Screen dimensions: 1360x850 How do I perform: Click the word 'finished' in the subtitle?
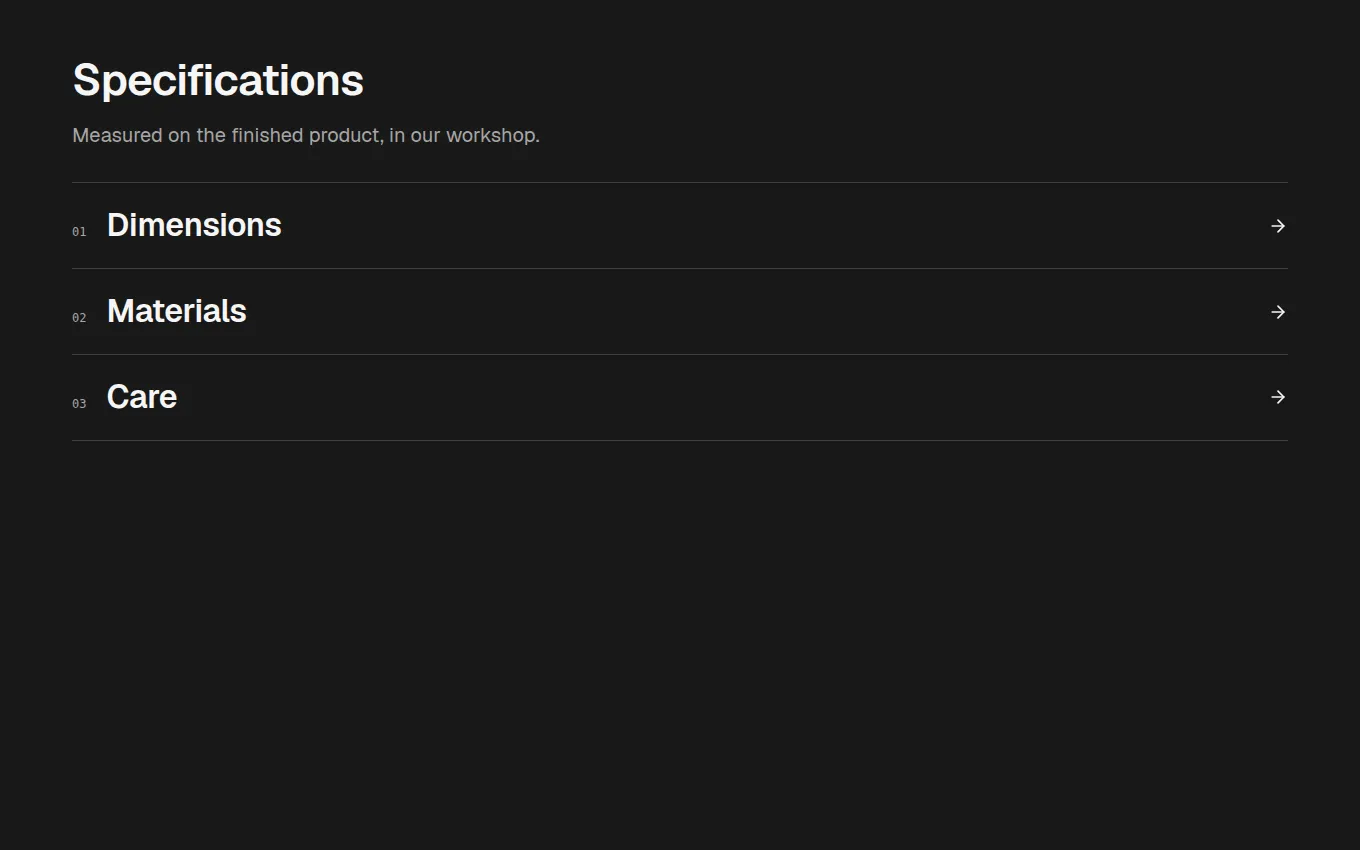coord(267,135)
